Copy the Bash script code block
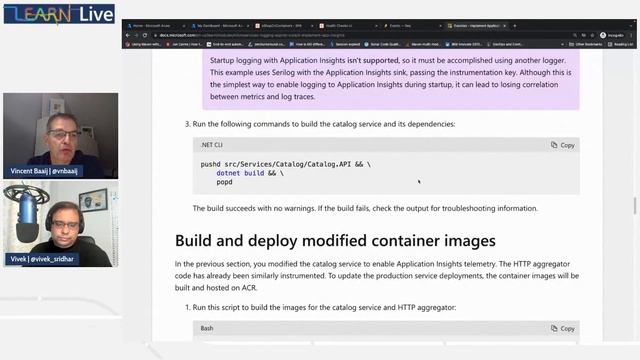Image resolution: width=640 pixels, height=360 pixels. [x=563, y=328]
